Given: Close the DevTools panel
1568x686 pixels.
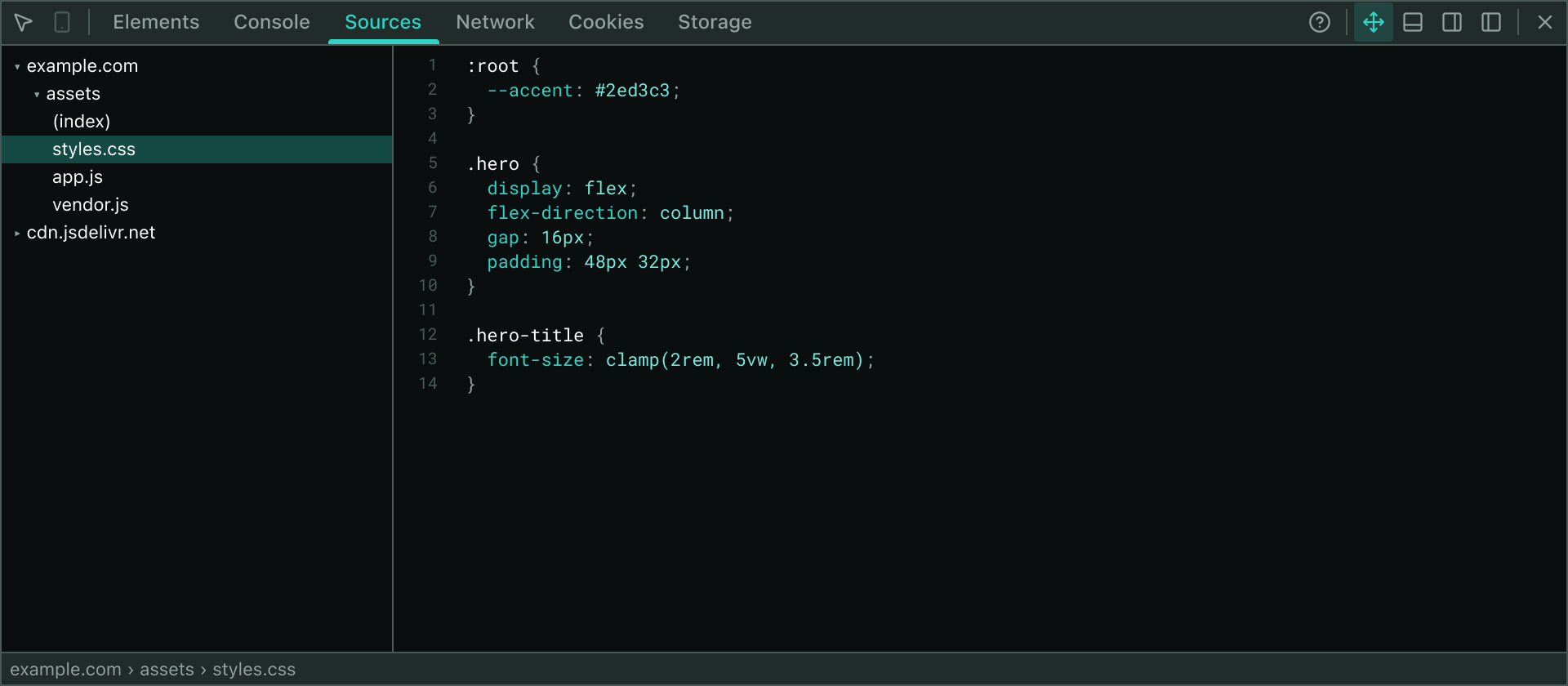Looking at the screenshot, I should (x=1545, y=22).
